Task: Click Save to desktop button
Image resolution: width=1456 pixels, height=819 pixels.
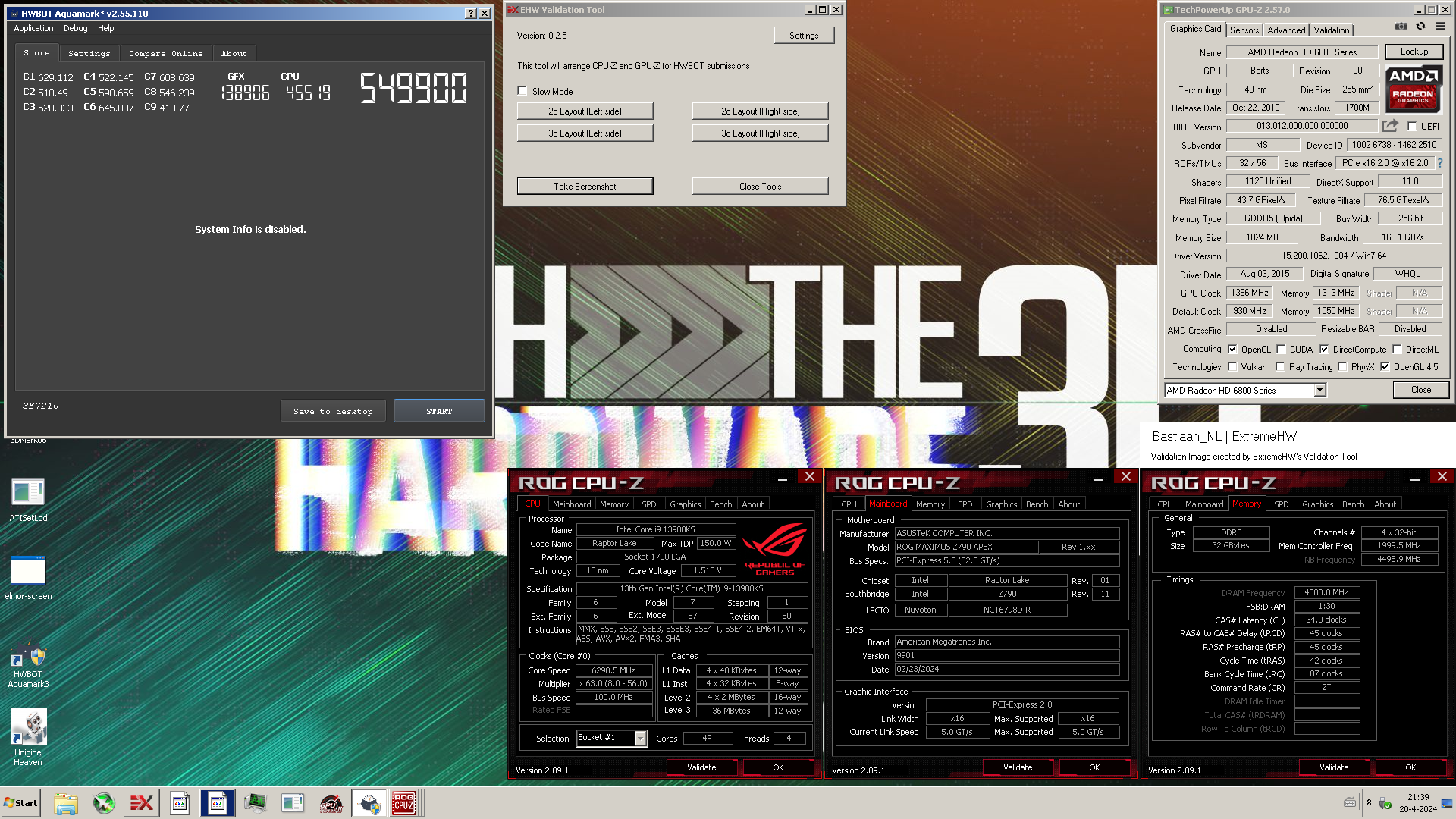Action: [x=333, y=411]
